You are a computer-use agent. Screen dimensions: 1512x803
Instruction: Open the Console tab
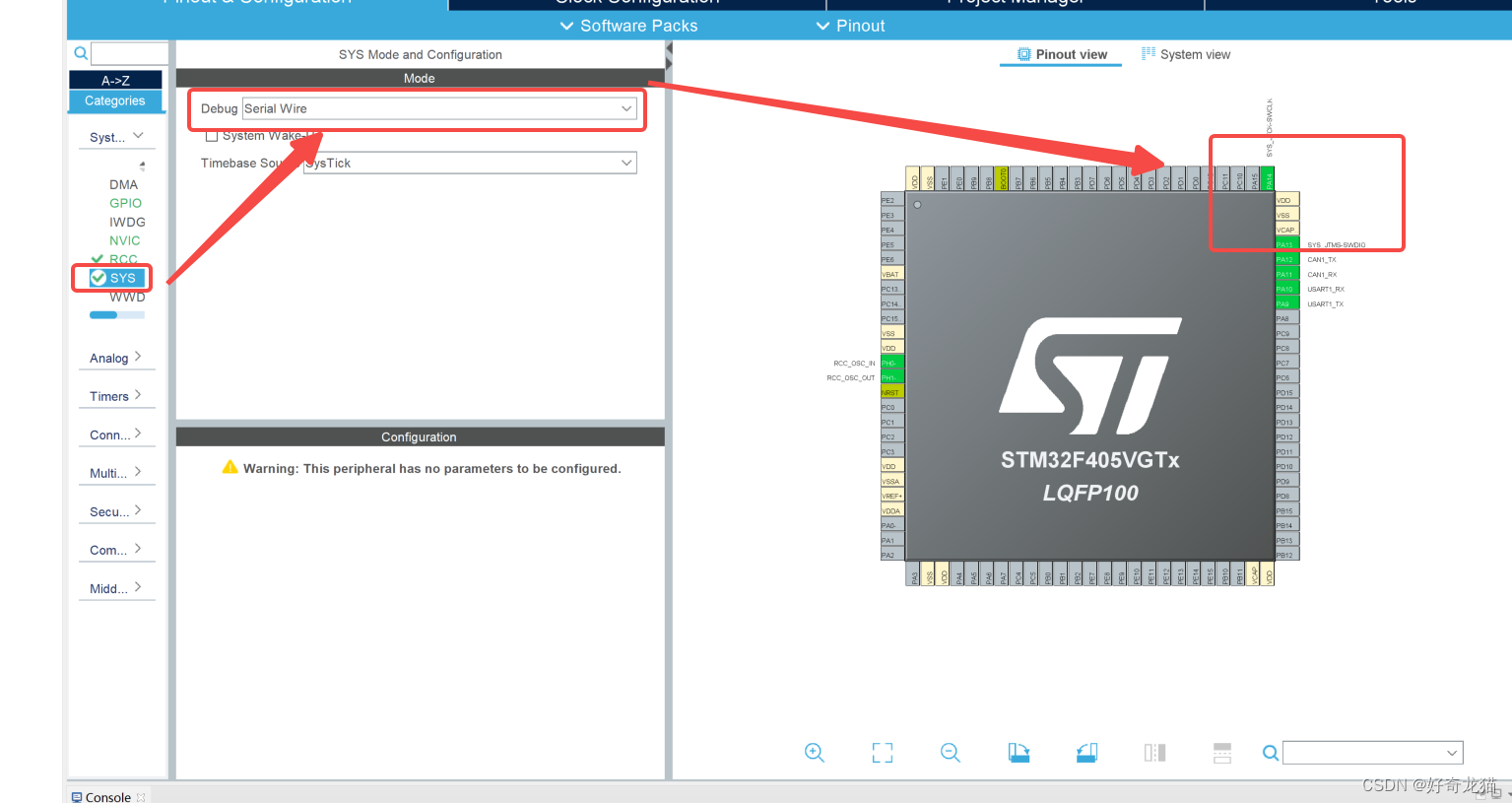(x=108, y=797)
